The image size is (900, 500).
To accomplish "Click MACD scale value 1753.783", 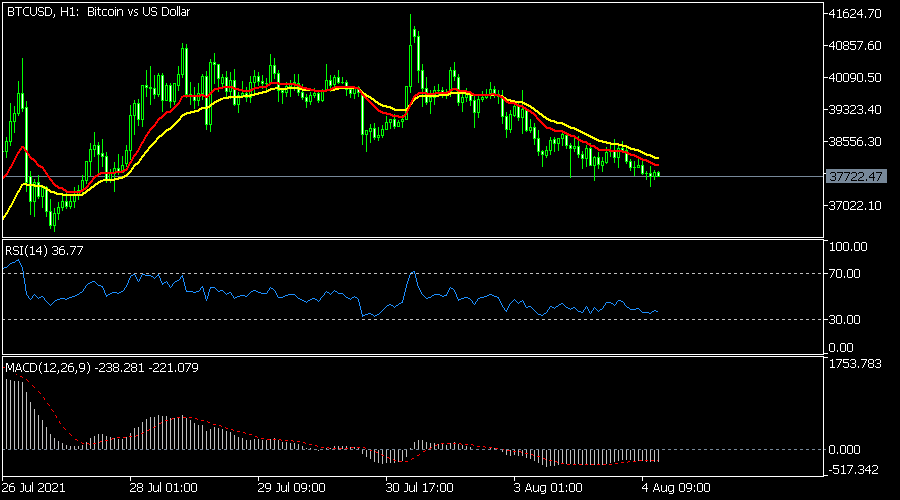I will point(855,364).
